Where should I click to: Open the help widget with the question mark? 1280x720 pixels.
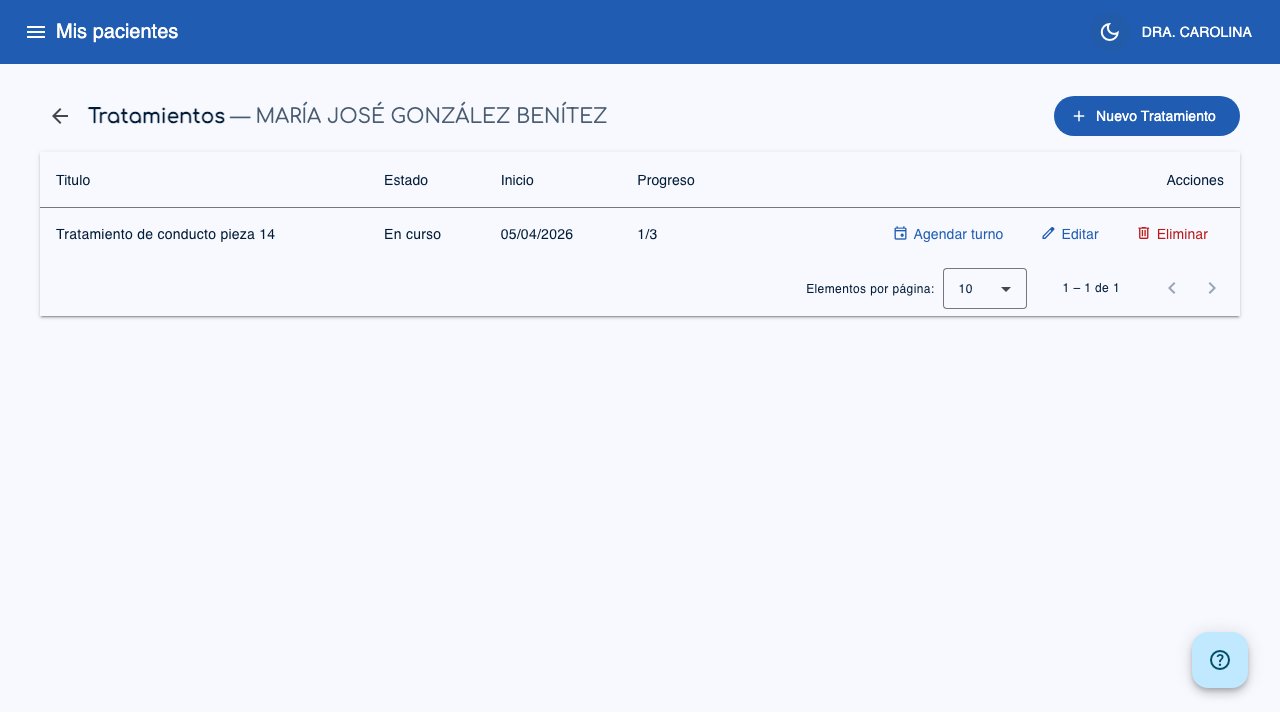1220,660
